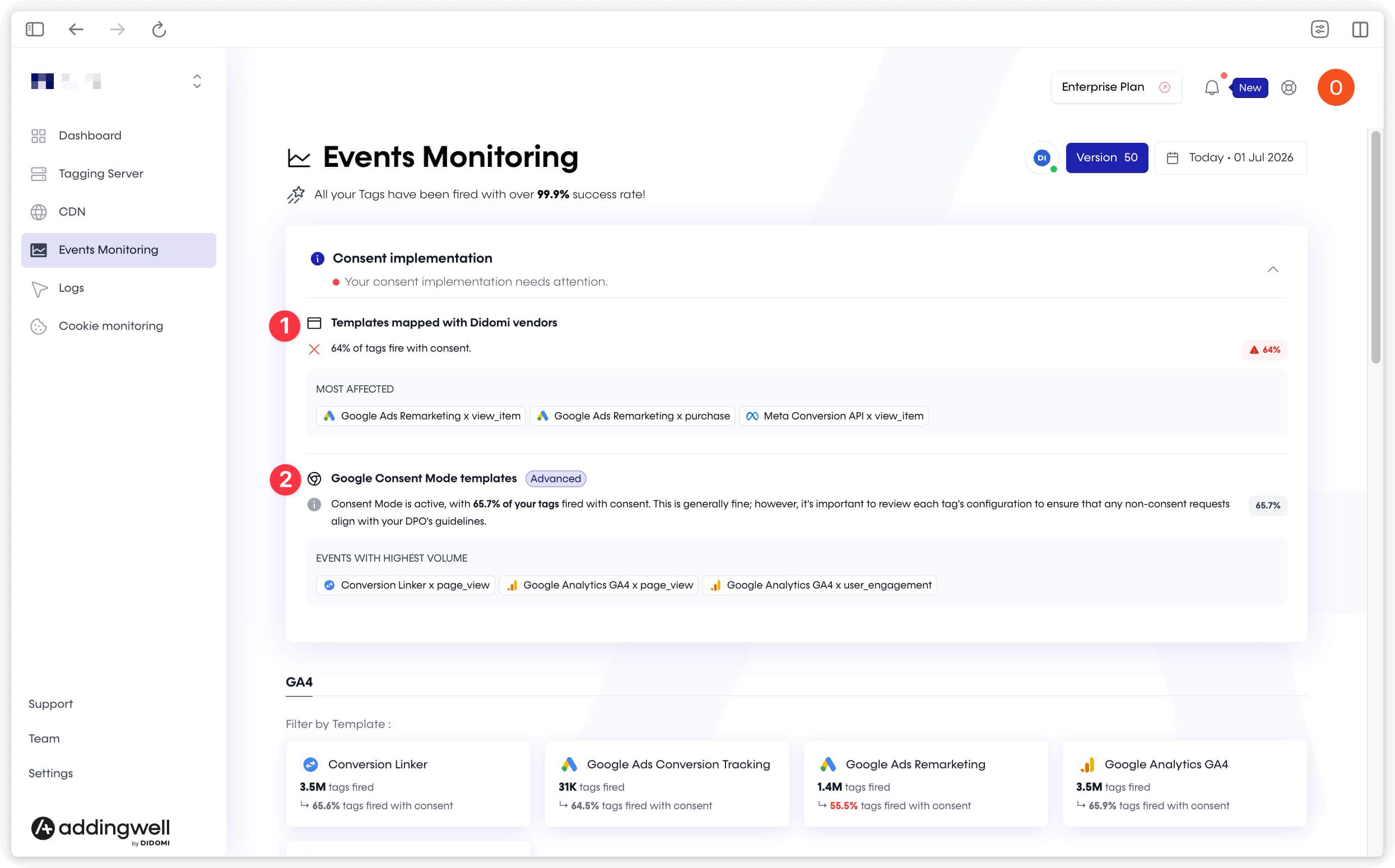Toggle the browser sidebar panel icon

[35, 29]
